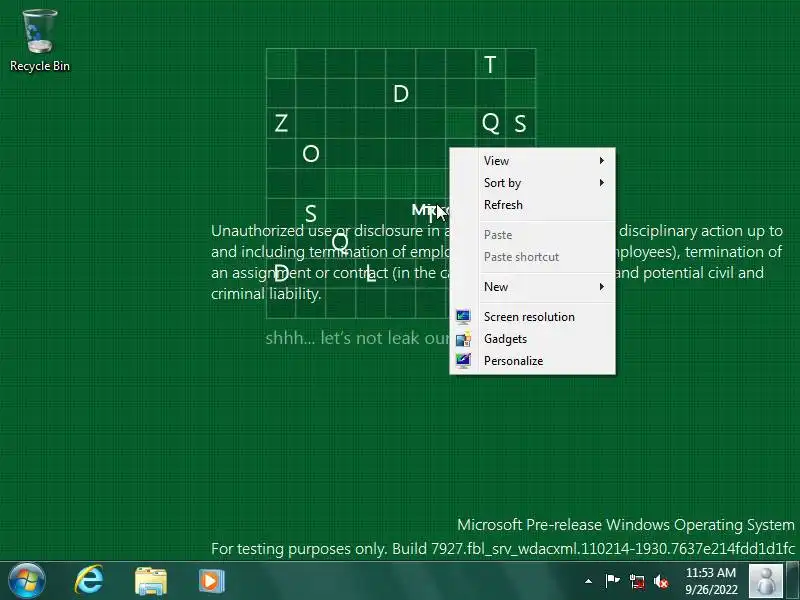Select Personalize in the context menu

[x=533, y=361]
